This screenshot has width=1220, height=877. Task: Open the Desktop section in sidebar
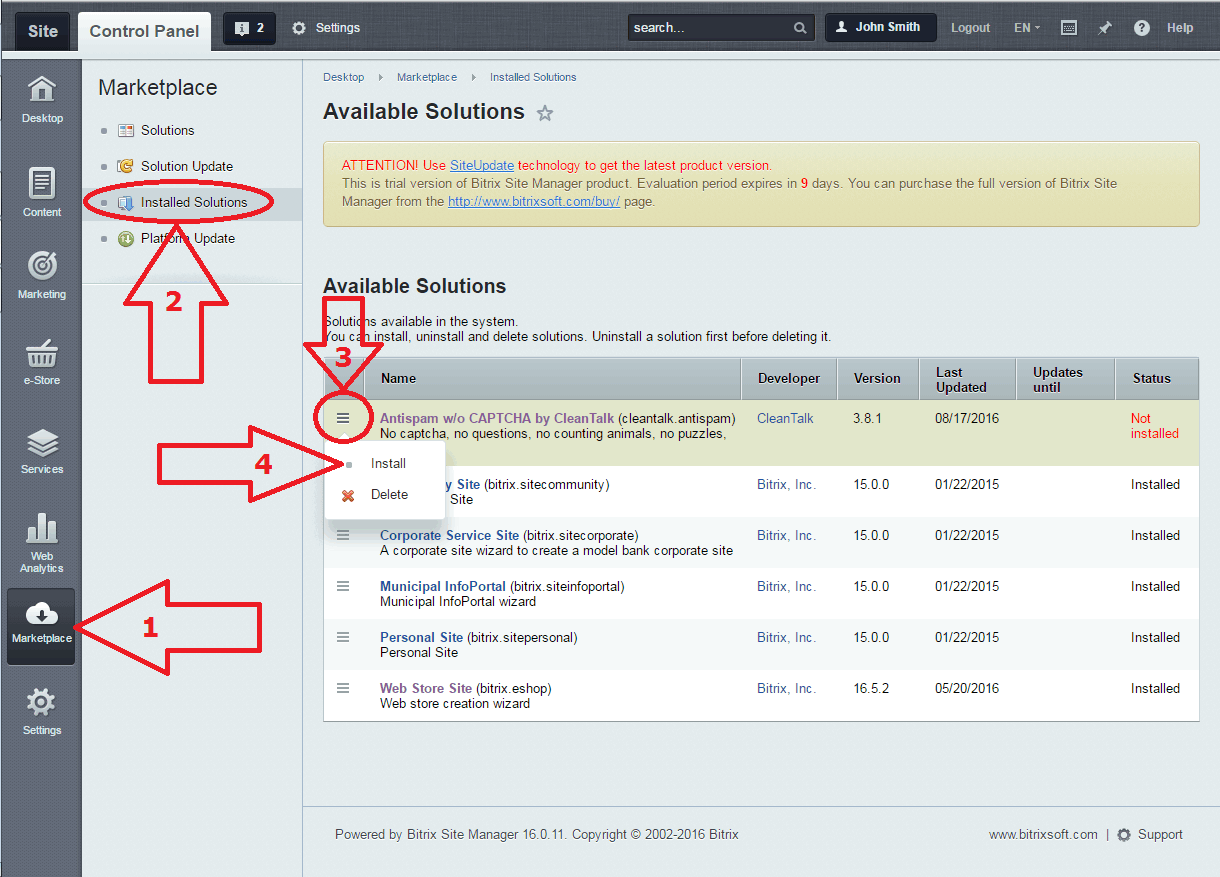point(42,99)
